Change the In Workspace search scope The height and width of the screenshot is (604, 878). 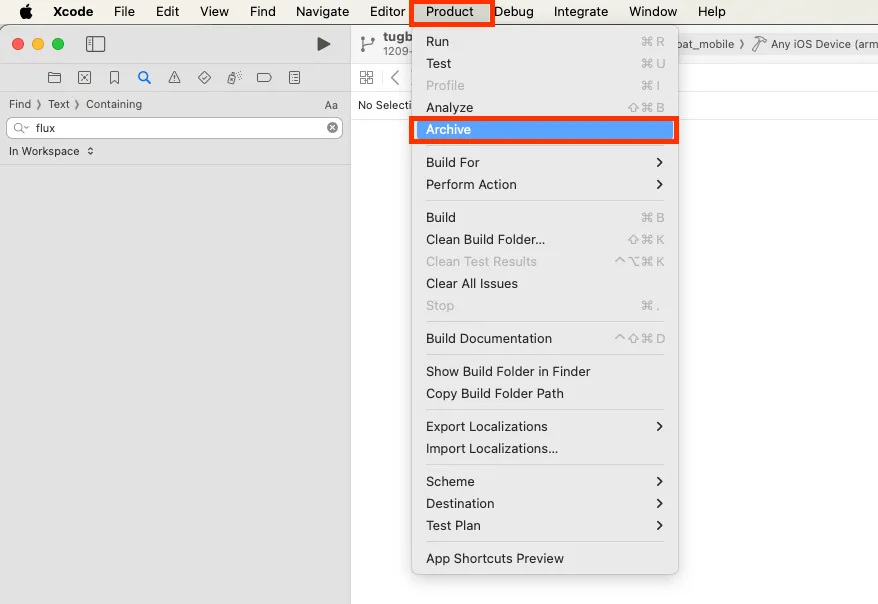pyautogui.click(x=51, y=151)
